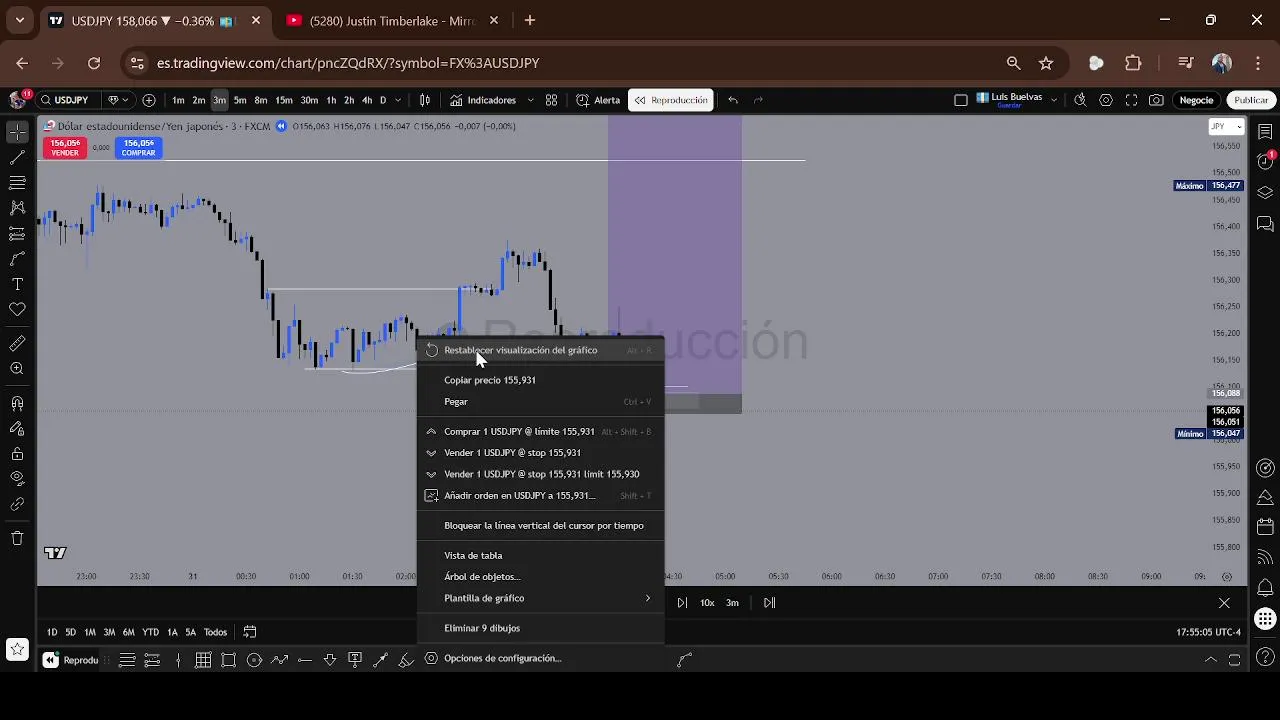Close the replay toolbar with X
This screenshot has height=720, width=1280.
[x=1224, y=603]
